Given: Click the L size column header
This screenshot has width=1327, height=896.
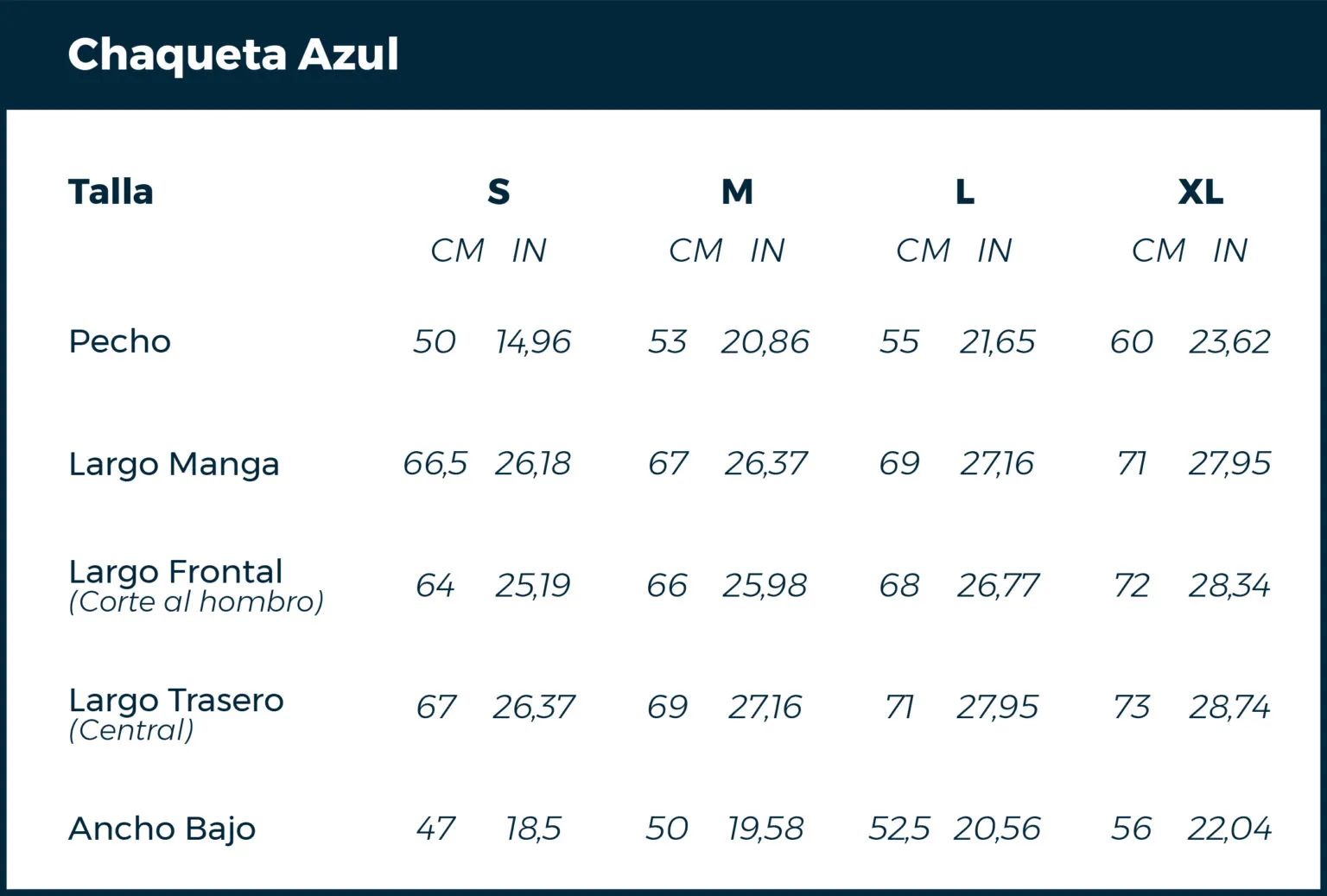Looking at the screenshot, I should 965,192.
